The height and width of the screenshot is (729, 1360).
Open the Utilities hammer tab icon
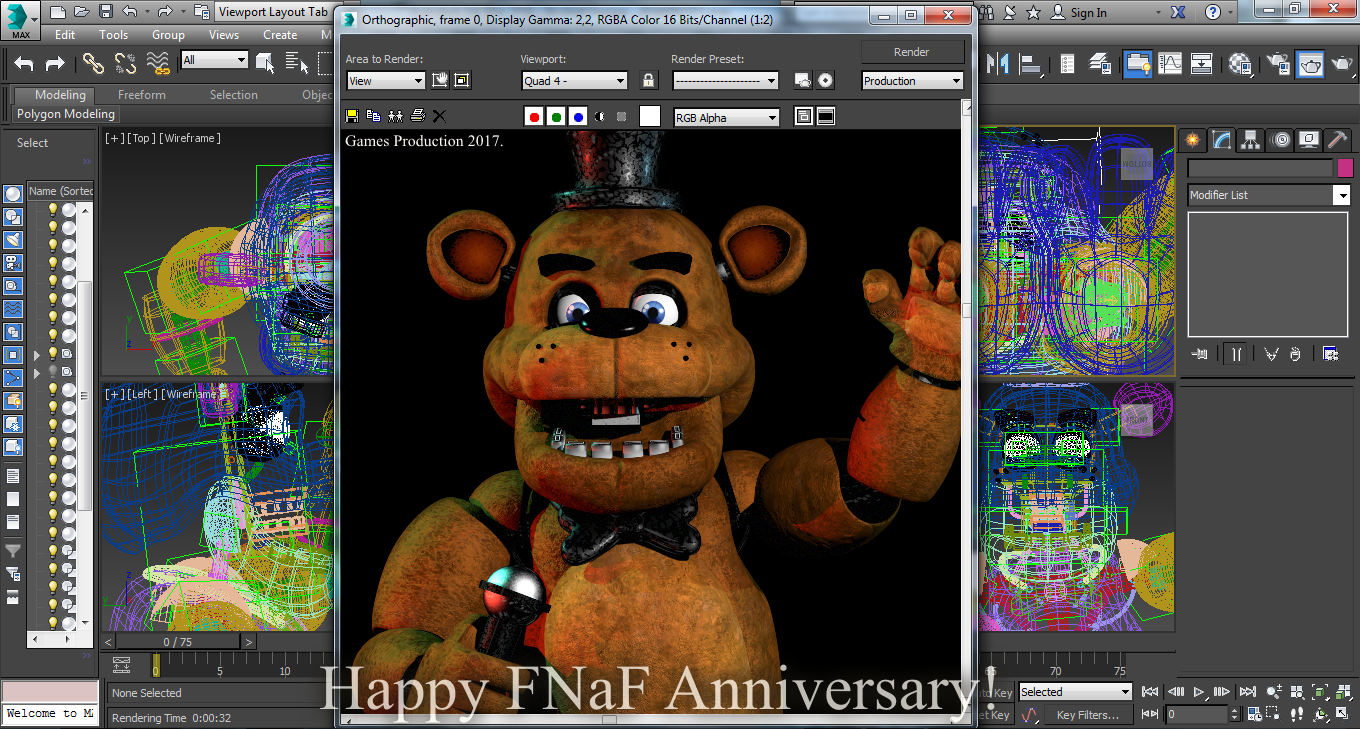pos(1339,140)
